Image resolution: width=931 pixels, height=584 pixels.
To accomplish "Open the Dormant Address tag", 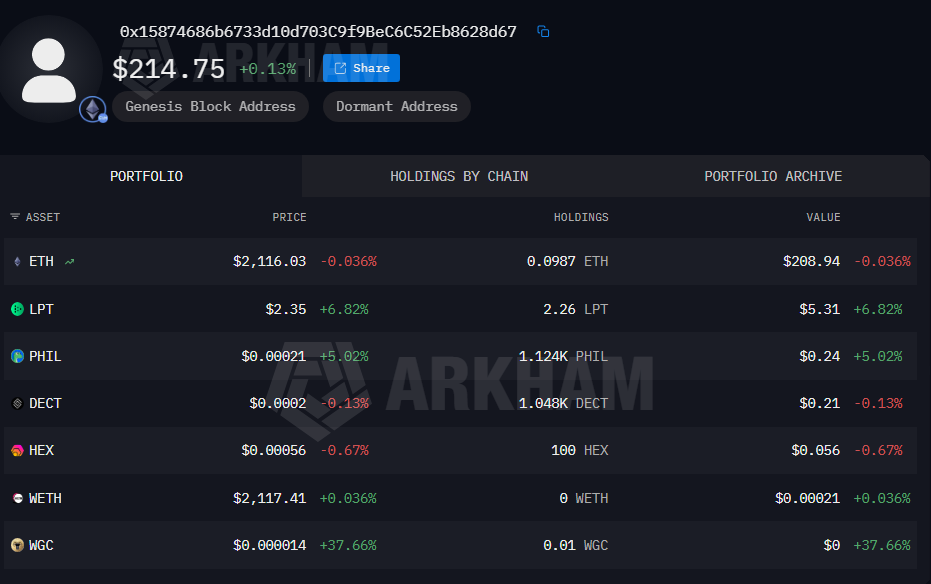I will pos(397,107).
